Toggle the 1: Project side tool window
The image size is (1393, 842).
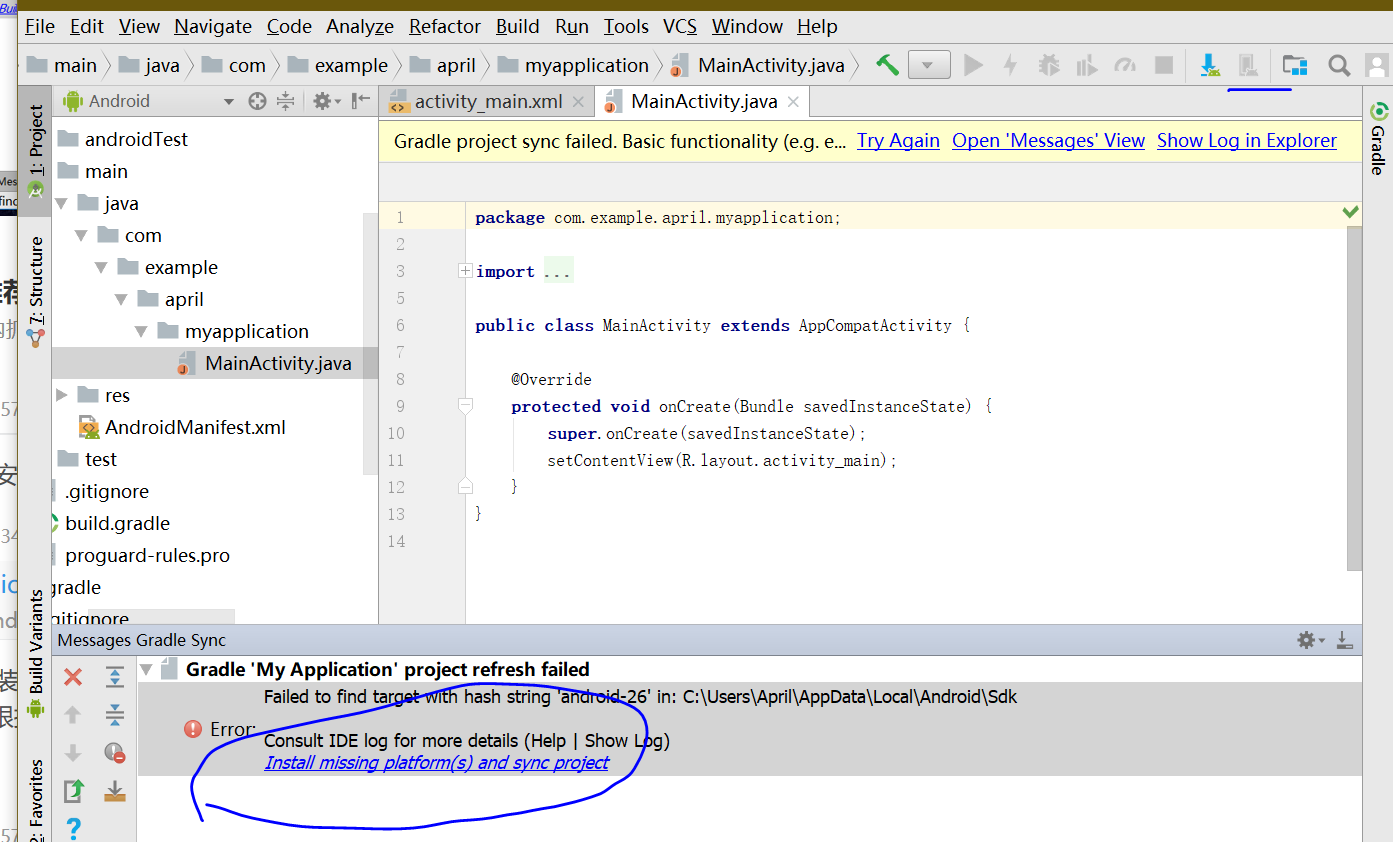[36, 150]
